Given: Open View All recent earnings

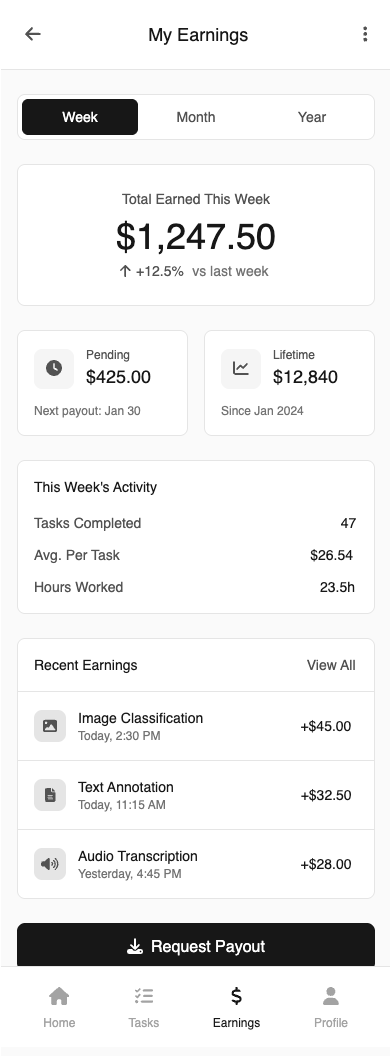Looking at the screenshot, I should pos(331,665).
